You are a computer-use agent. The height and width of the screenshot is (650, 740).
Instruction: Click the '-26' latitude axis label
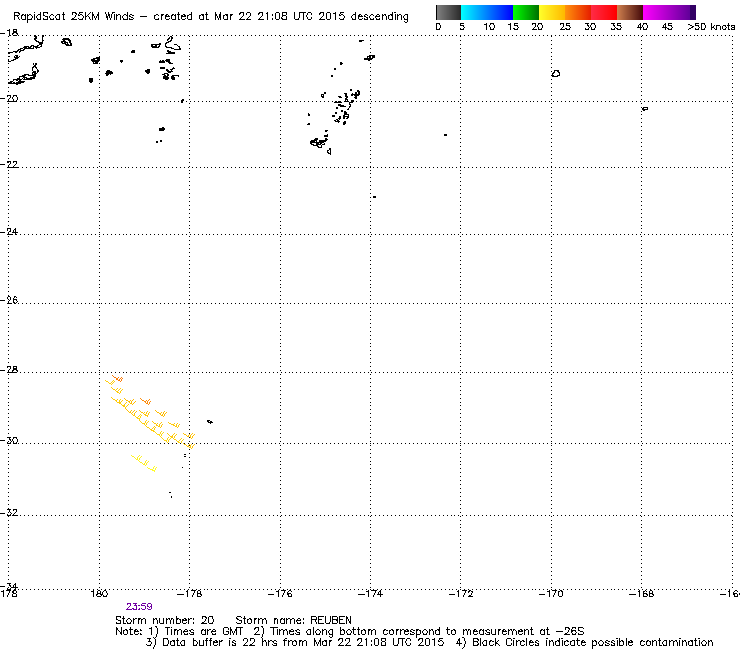tap(9, 301)
